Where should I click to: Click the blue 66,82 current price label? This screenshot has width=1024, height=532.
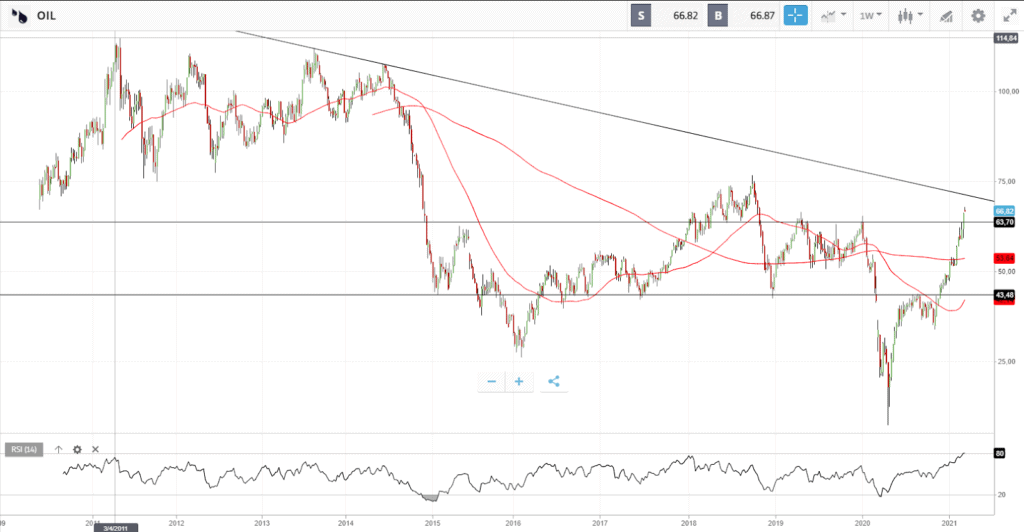[x=1004, y=211]
